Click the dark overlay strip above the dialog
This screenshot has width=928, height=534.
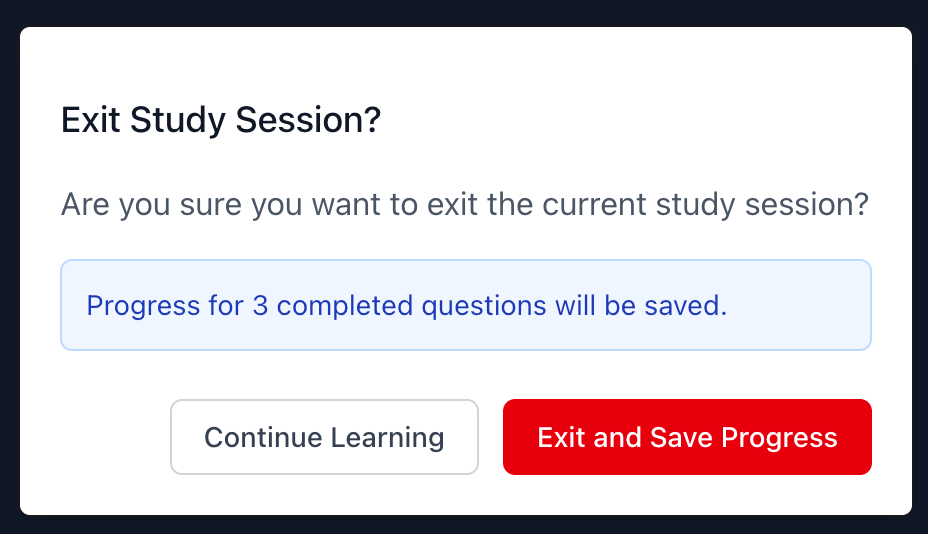464,12
